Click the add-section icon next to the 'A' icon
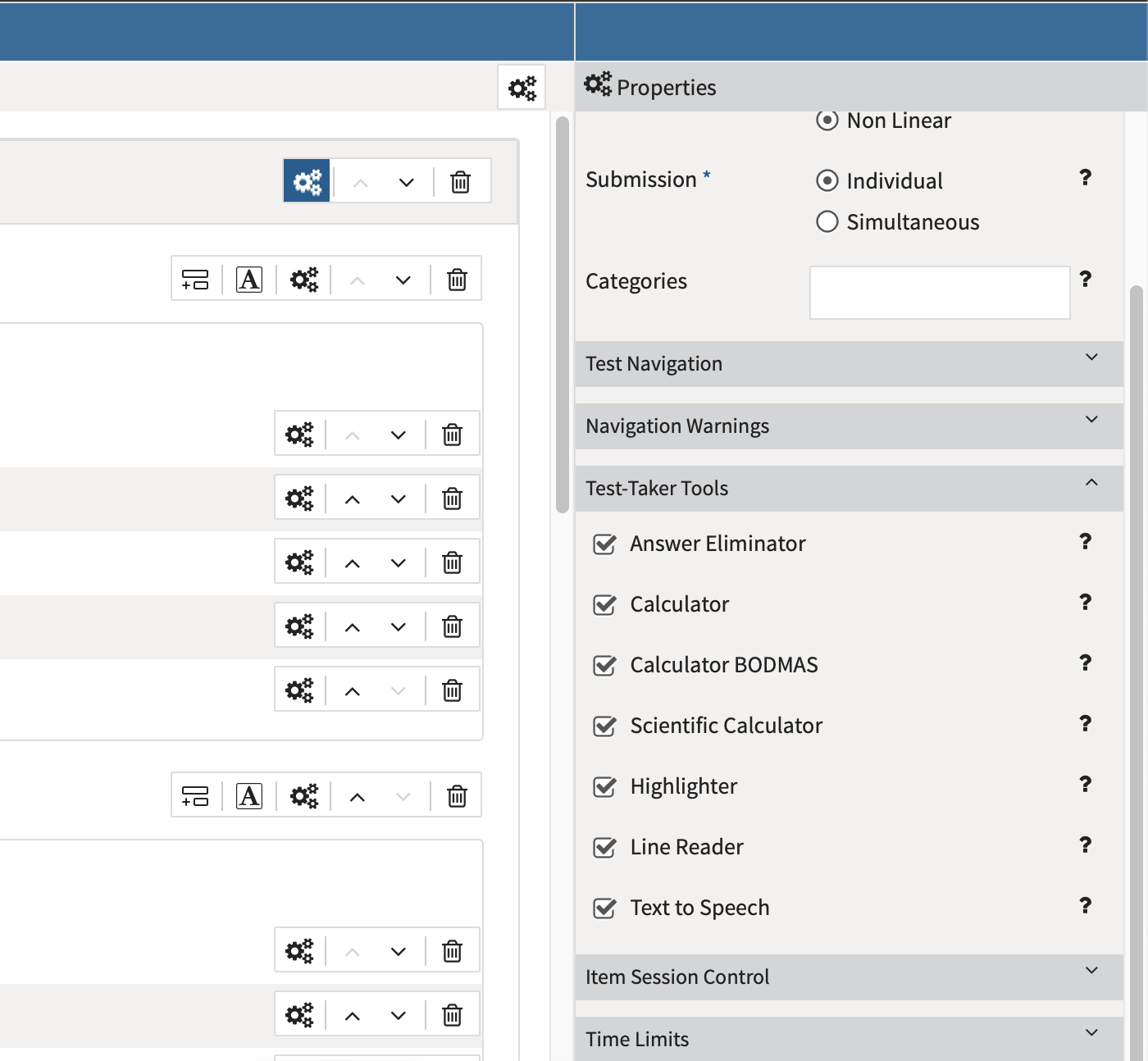 (196, 279)
